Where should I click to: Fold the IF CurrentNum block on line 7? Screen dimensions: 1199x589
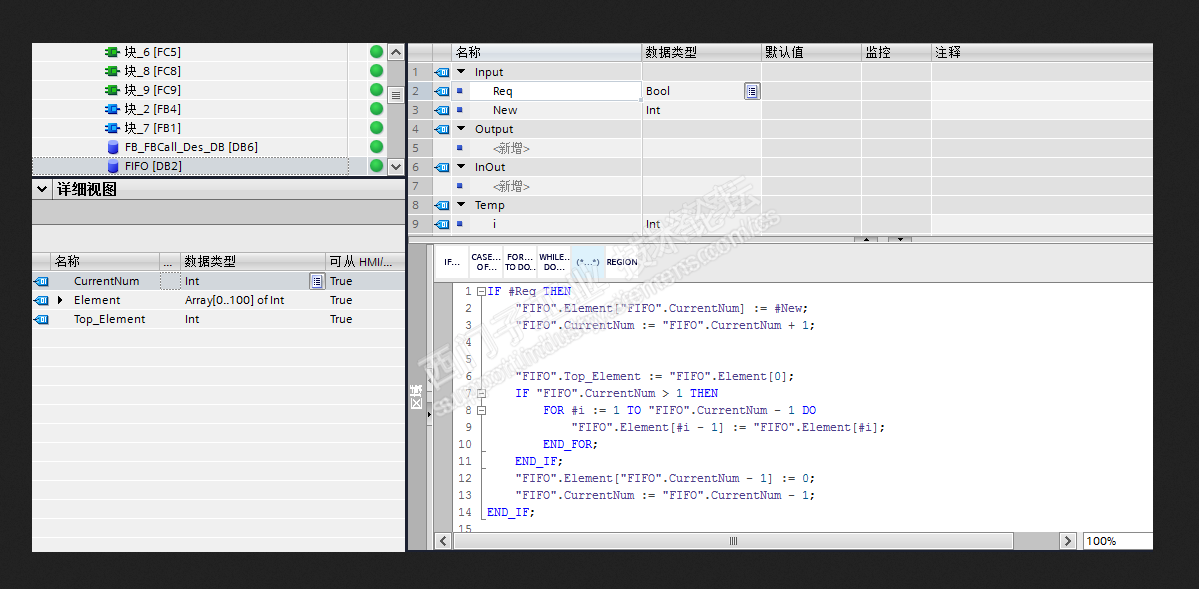480,393
